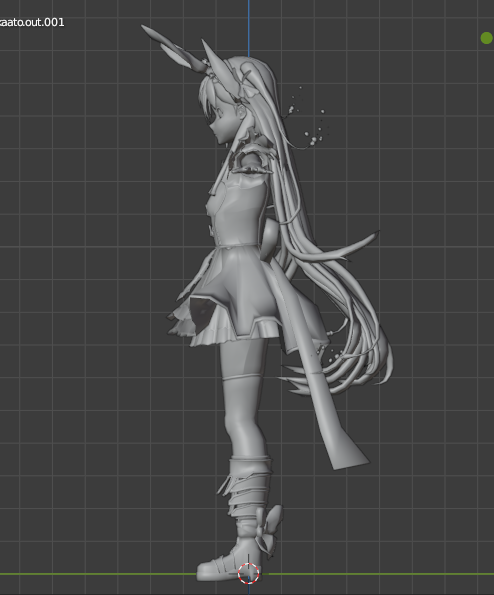This screenshot has width=494, height=595.
Task: Click the green Y axis gizmo dot
Action: point(486,38)
